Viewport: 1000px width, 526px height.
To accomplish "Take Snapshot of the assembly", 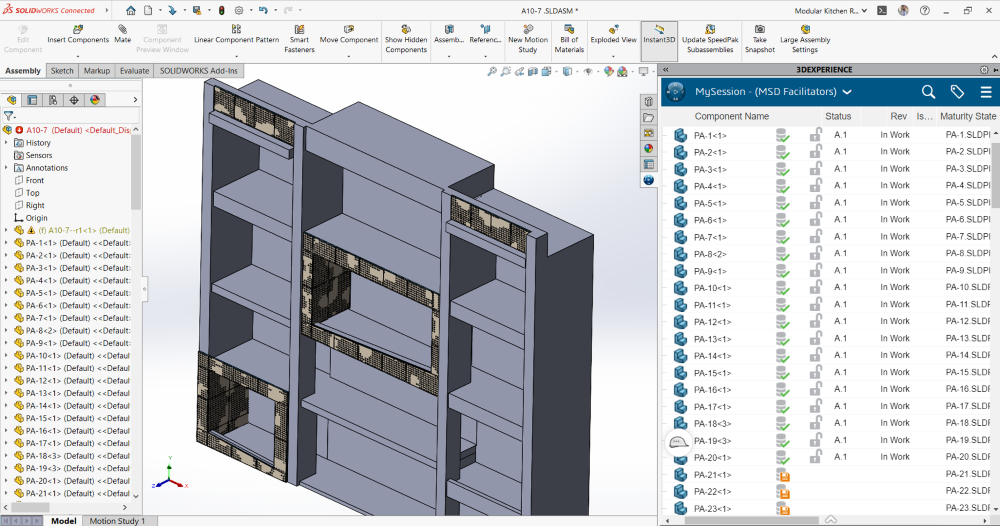I will pos(760,39).
